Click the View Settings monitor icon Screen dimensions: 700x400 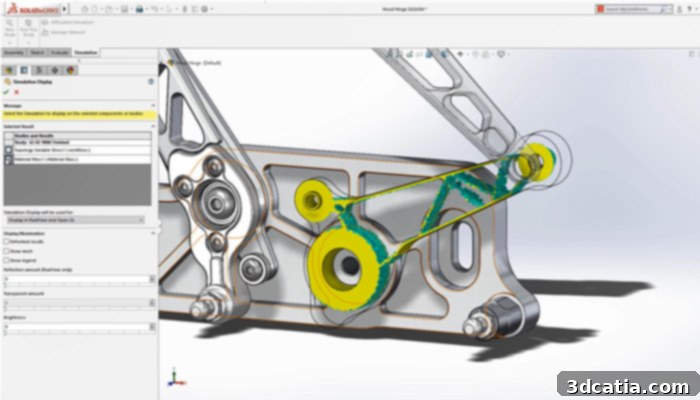tap(501, 54)
